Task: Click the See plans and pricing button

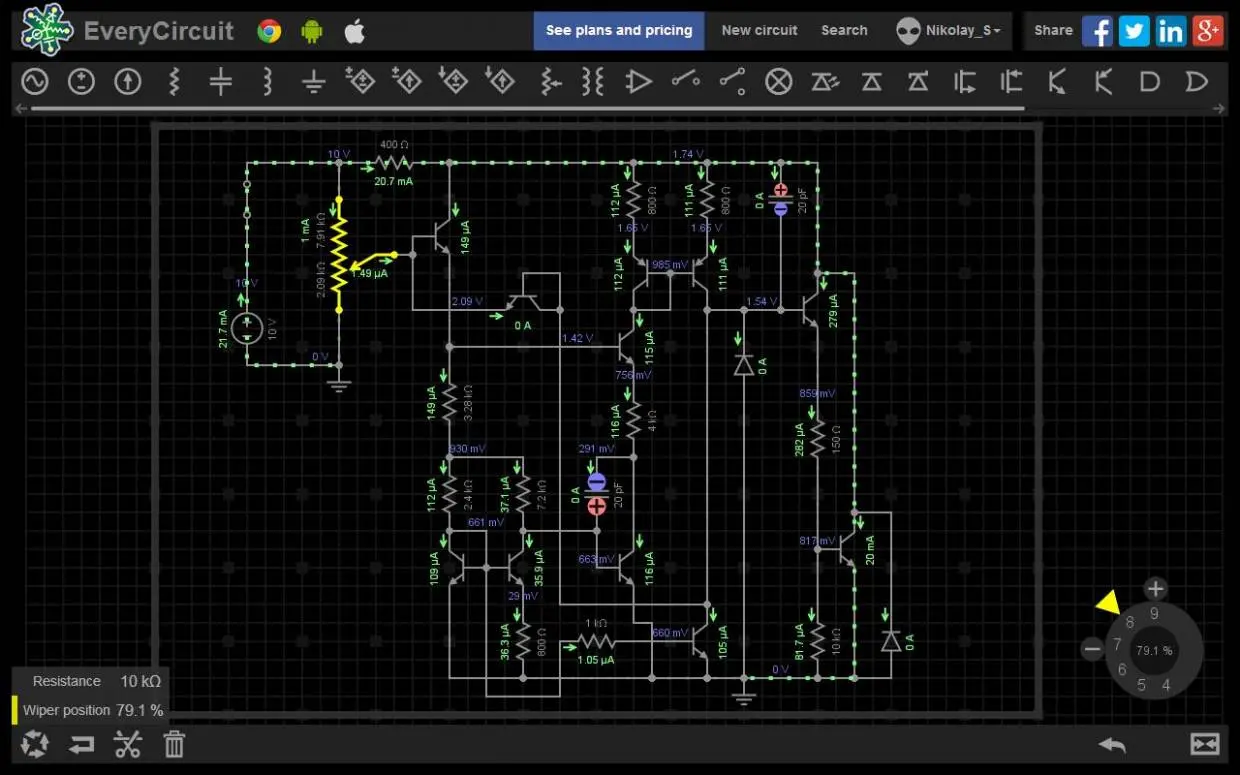Action: click(x=619, y=31)
